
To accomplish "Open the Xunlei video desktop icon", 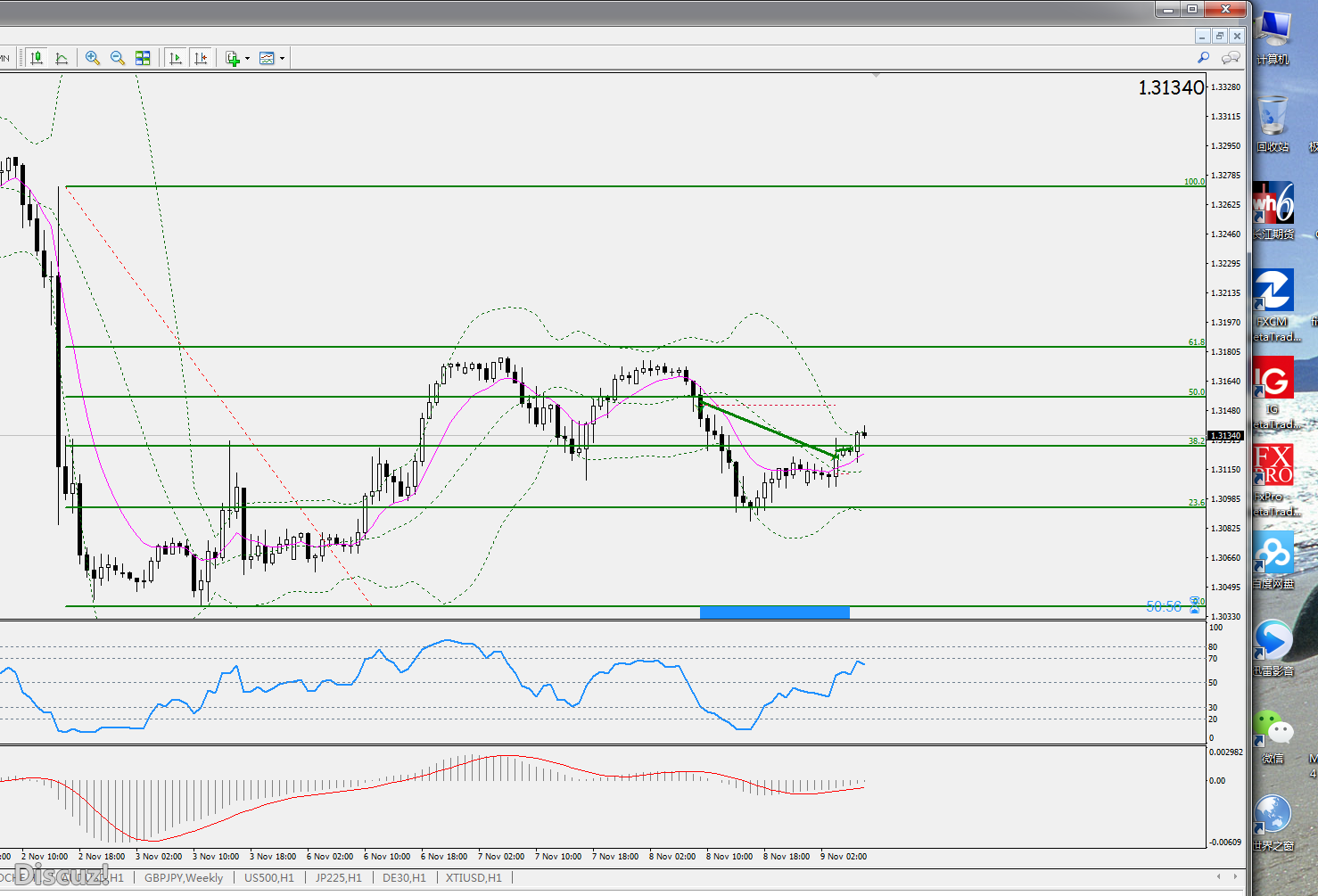I will click(x=1273, y=648).
